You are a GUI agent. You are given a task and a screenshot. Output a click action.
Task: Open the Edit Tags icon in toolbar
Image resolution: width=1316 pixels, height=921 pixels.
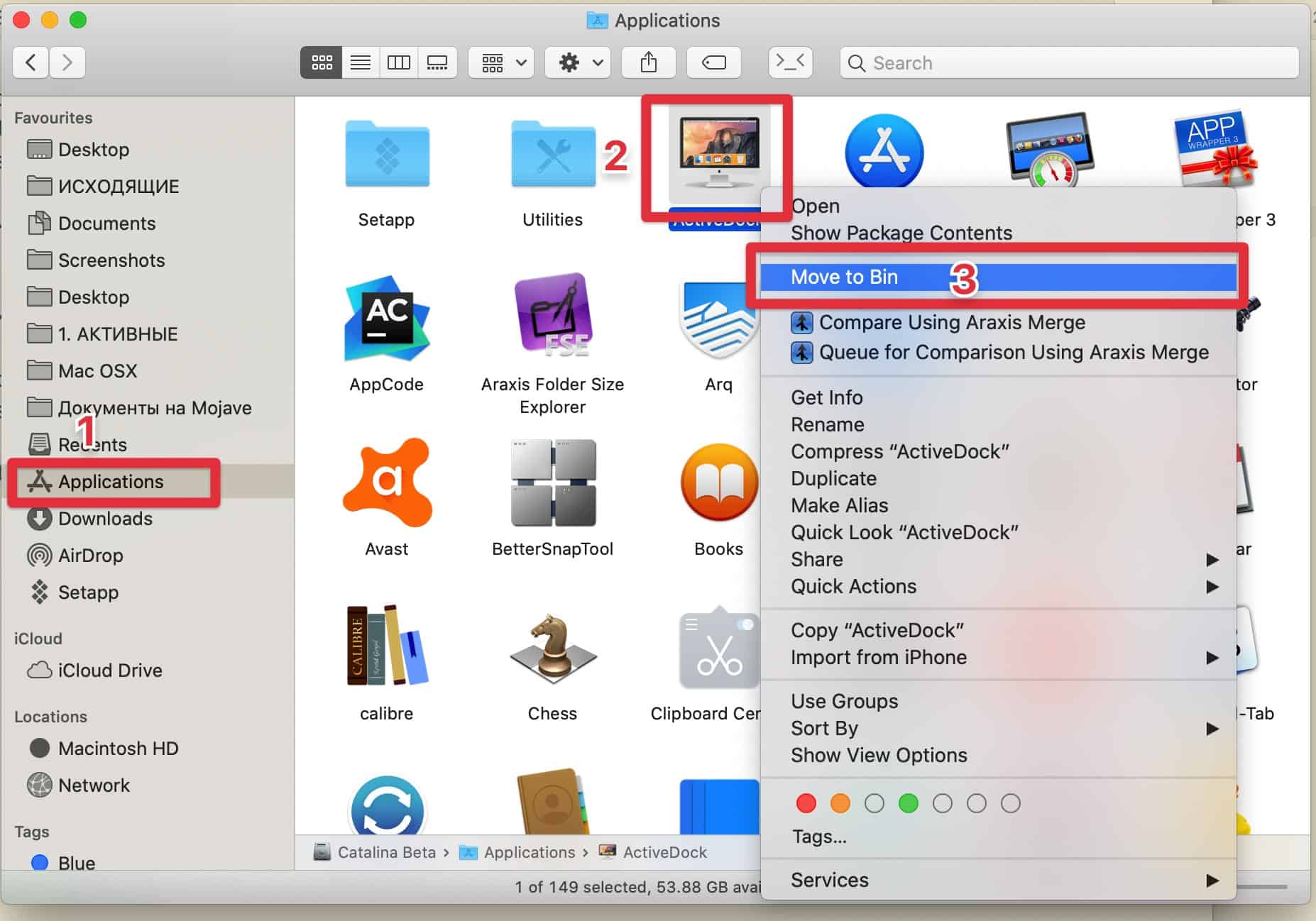click(x=714, y=62)
